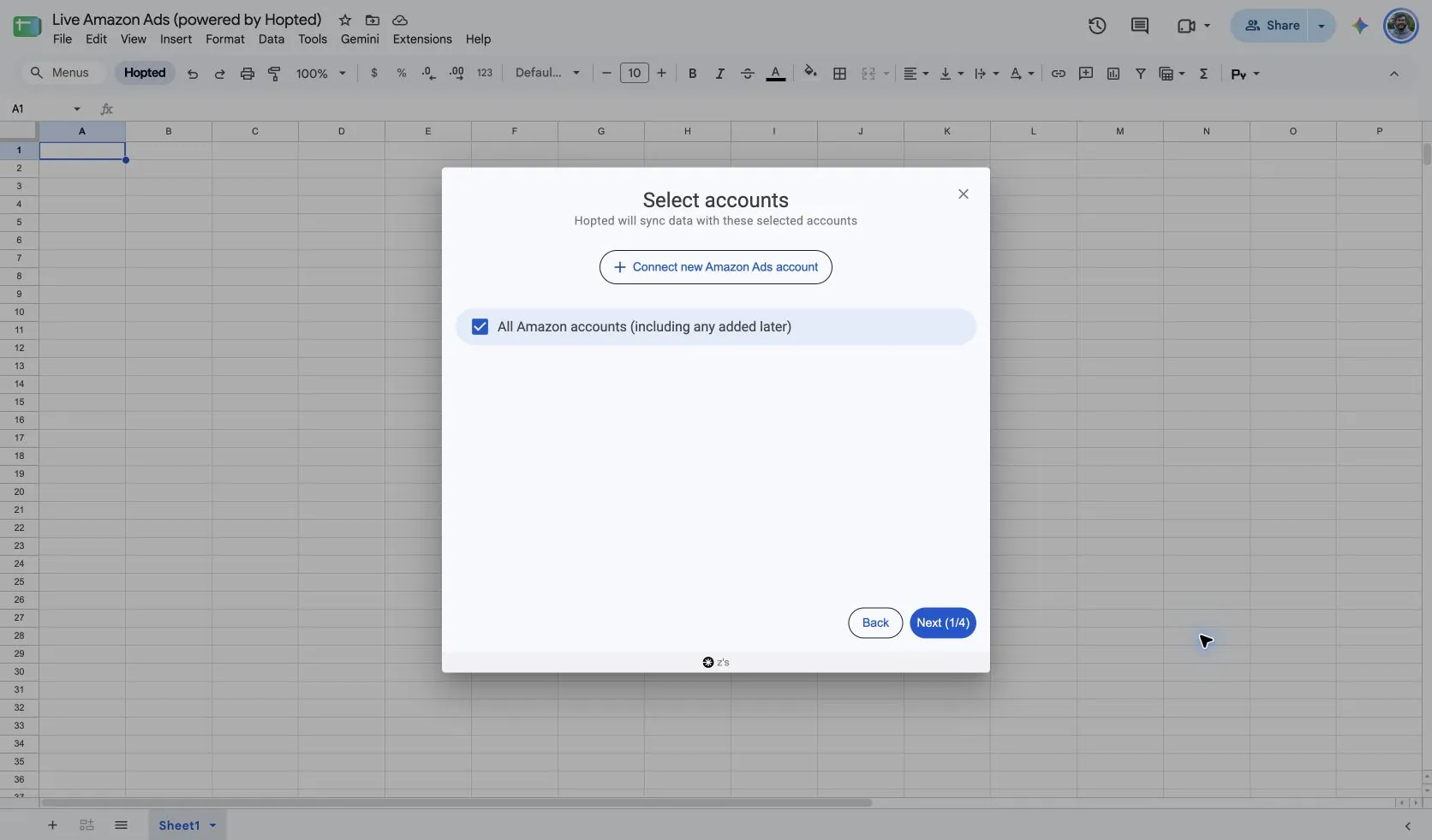The image size is (1432, 840).
Task: Click the font size field
Action: click(x=634, y=74)
